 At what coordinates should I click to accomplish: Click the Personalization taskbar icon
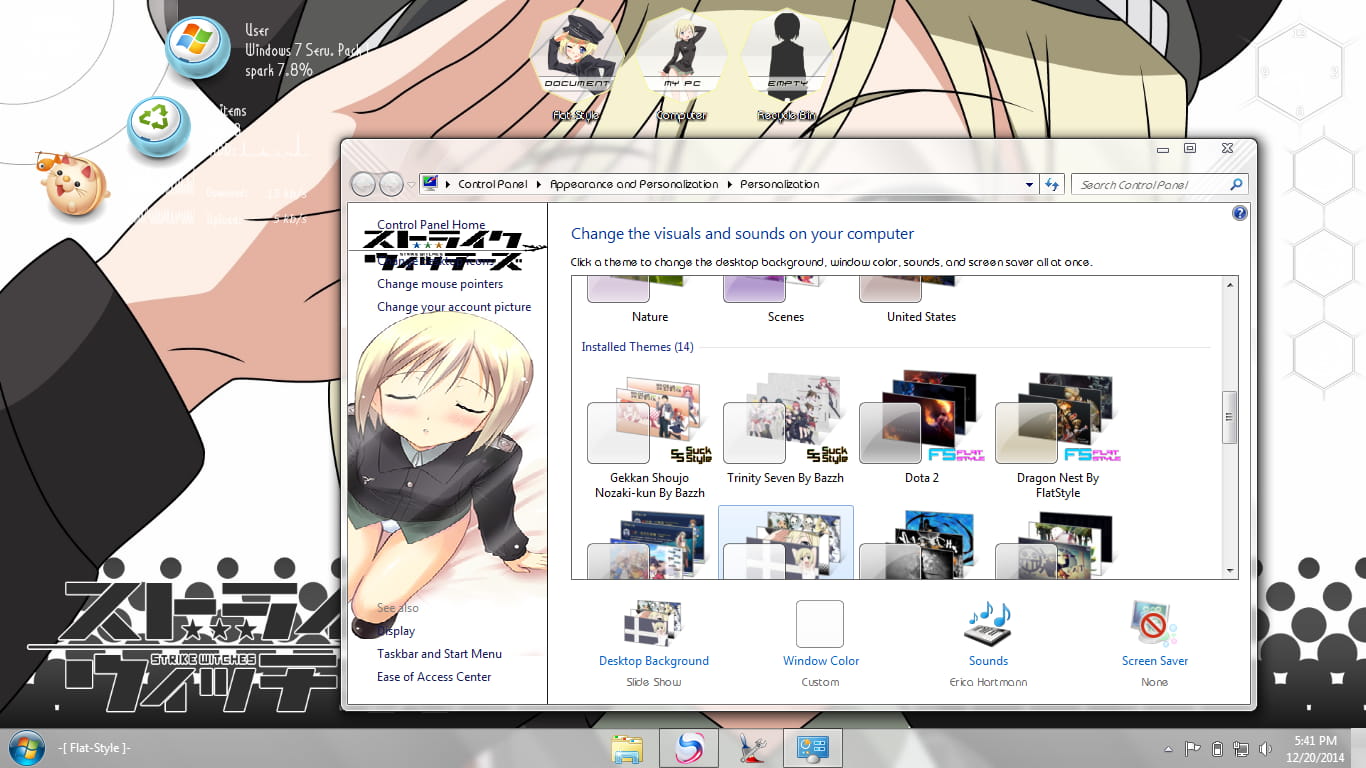(x=811, y=748)
